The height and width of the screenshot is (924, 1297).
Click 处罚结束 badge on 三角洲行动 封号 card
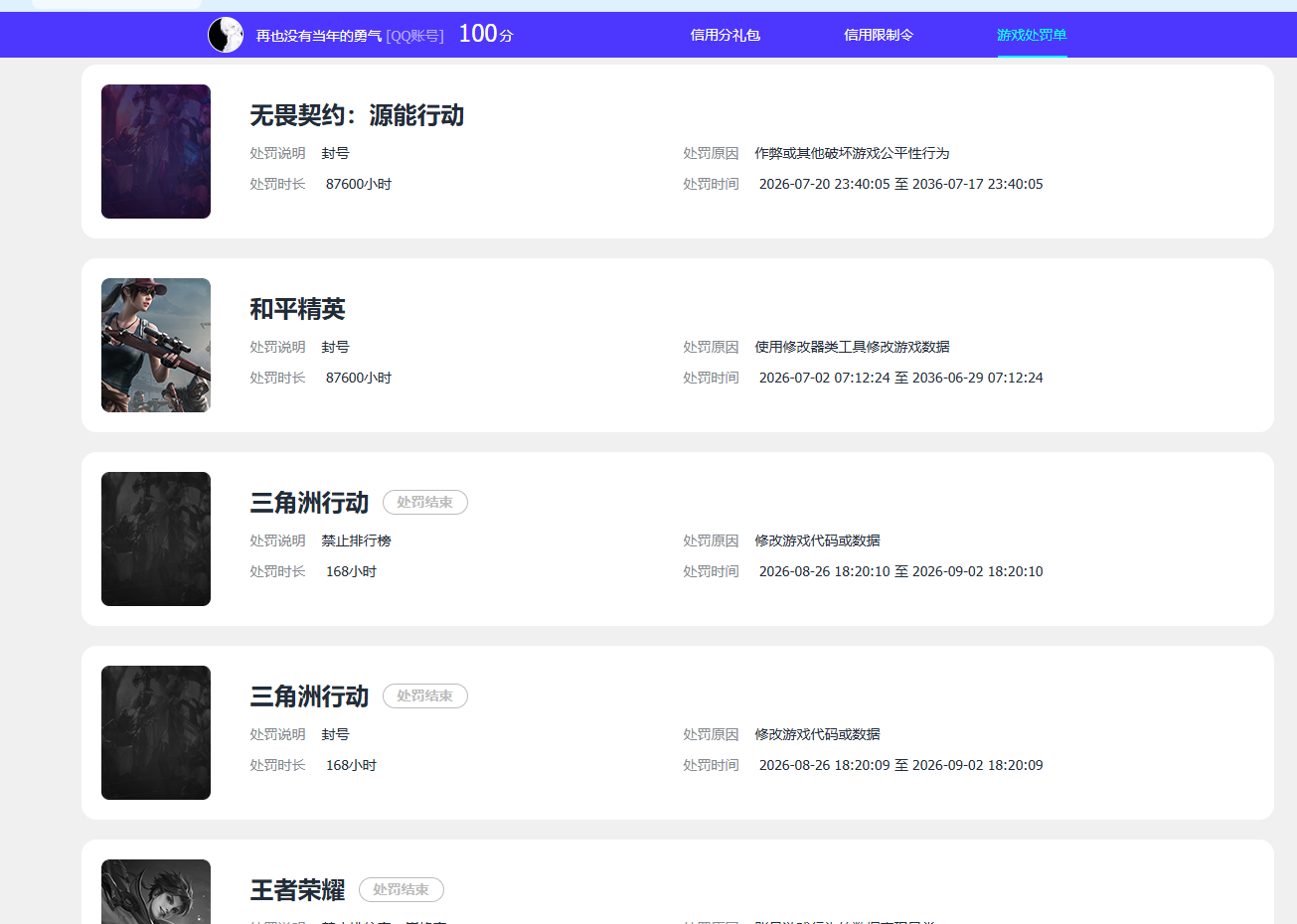coord(425,696)
